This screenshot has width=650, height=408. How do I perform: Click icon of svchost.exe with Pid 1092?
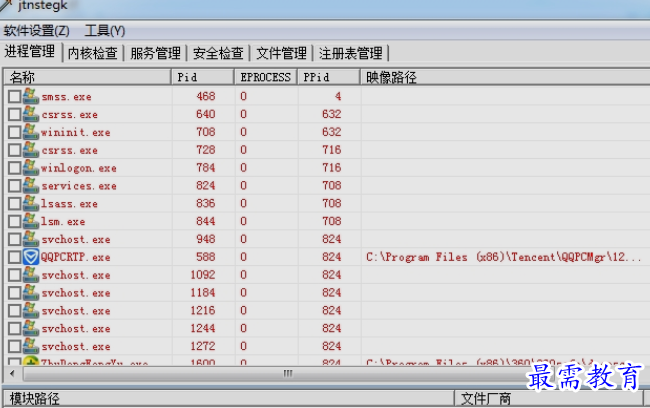(31, 274)
